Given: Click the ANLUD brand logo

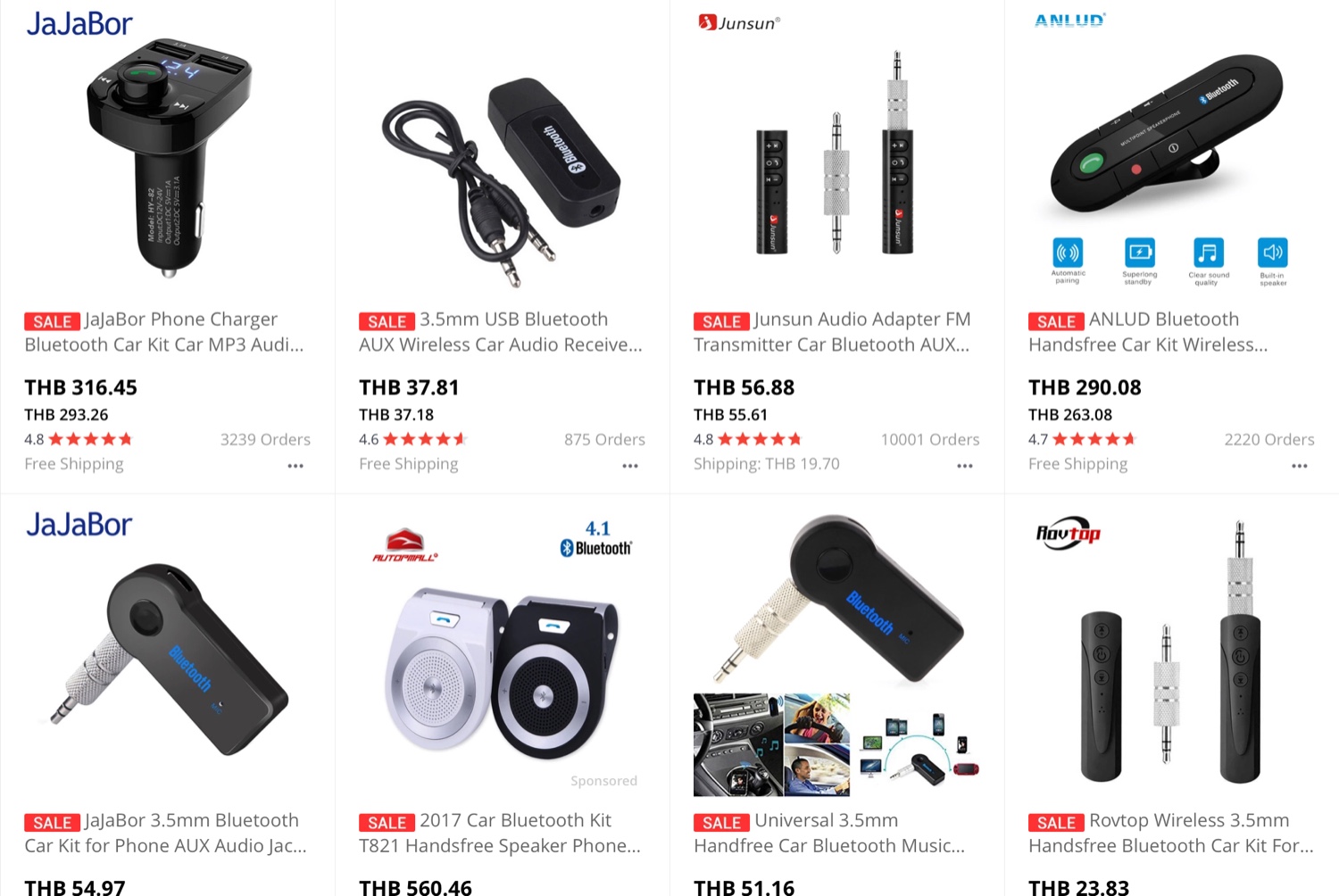Looking at the screenshot, I should (1069, 20).
